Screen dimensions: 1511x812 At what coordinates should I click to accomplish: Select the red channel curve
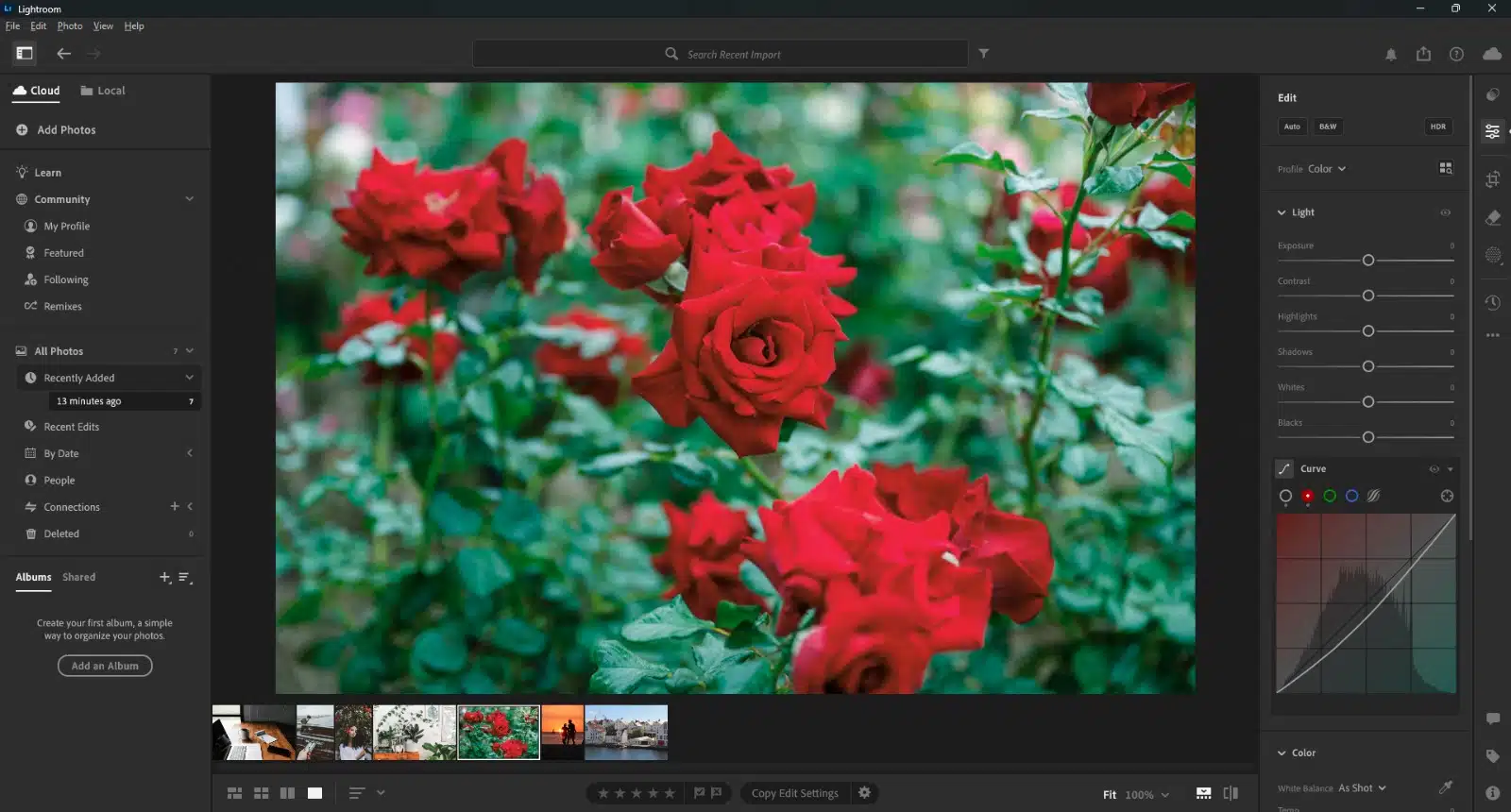1307,496
